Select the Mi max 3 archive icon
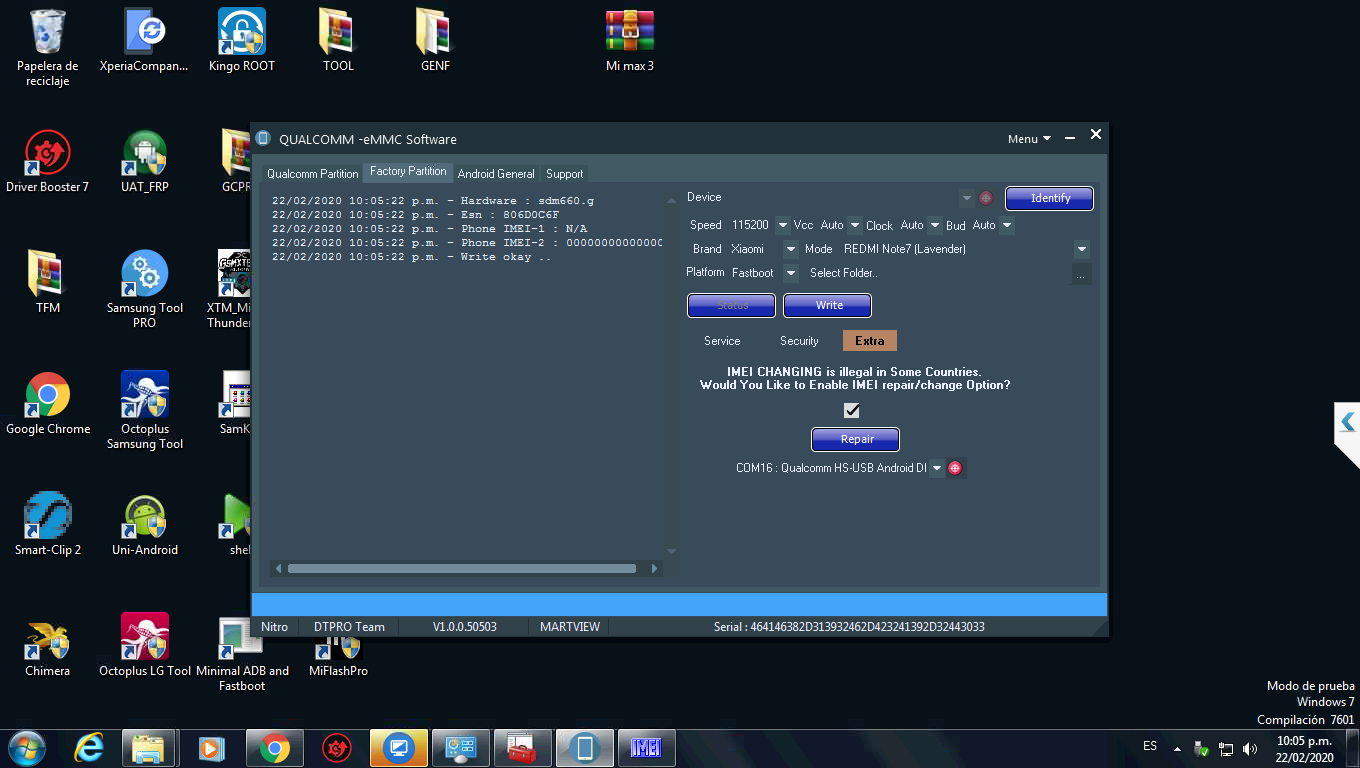This screenshot has width=1360, height=768. tap(630, 41)
